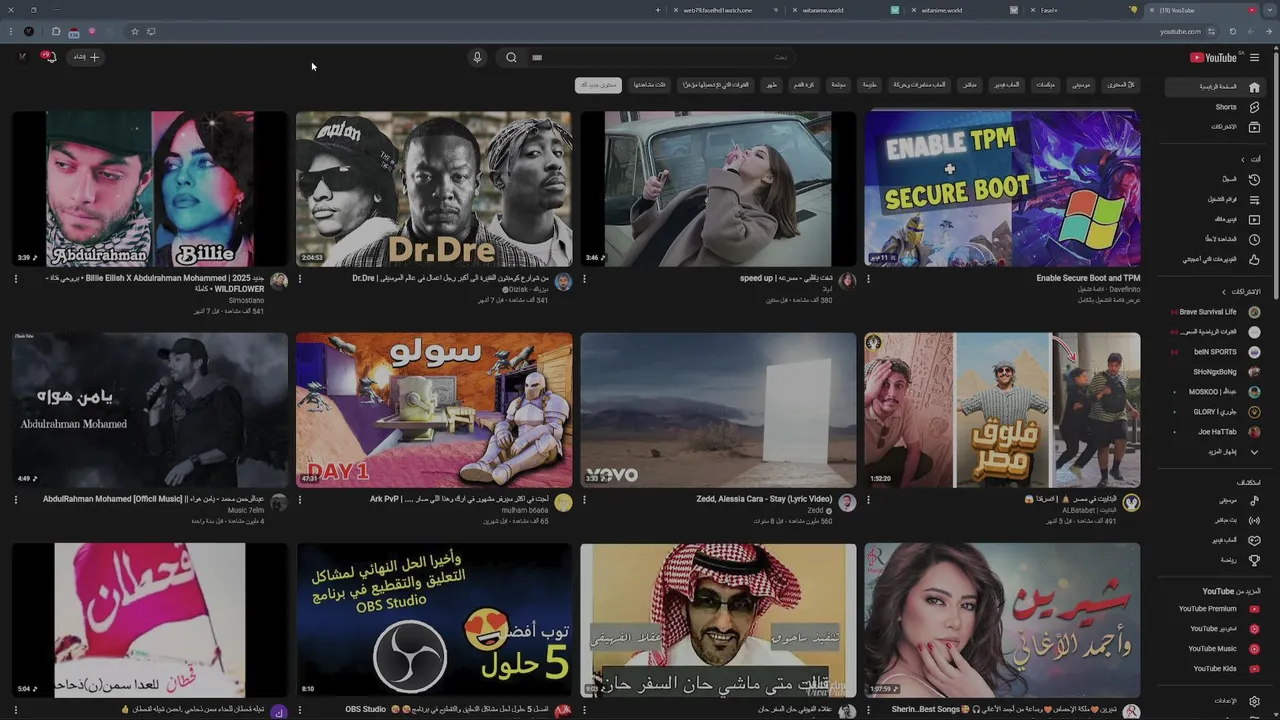Reload the page in browser toolbar
Screen dimensions: 1280x720
(x=1232, y=32)
